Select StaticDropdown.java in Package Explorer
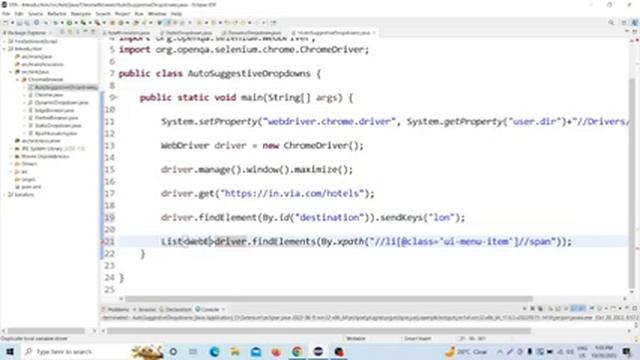This screenshot has height=360, width=640. tap(55, 126)
